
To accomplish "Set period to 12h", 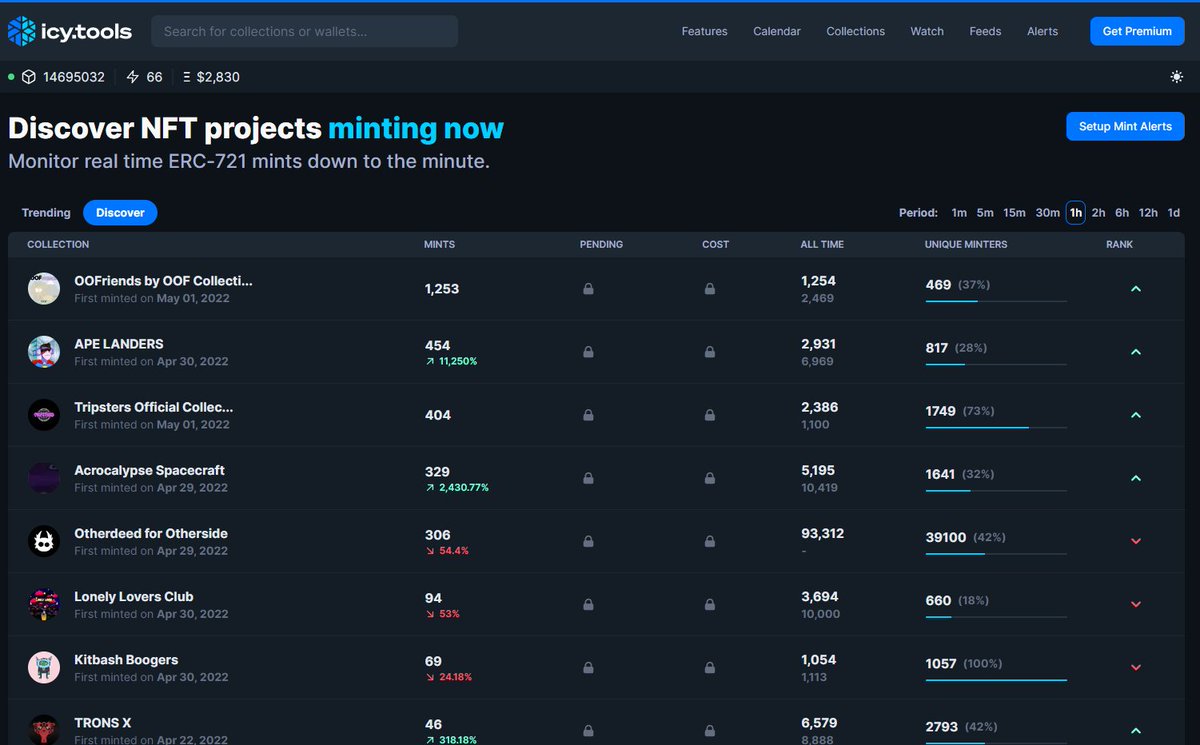I will pyautogui.click(x=1148, y=213).
